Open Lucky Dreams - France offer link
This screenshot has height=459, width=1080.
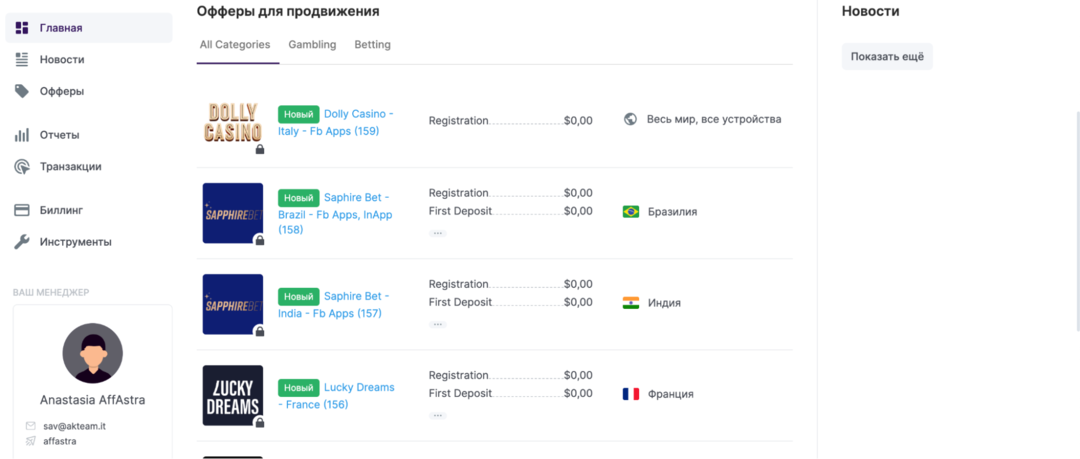[x=358, y=388]
